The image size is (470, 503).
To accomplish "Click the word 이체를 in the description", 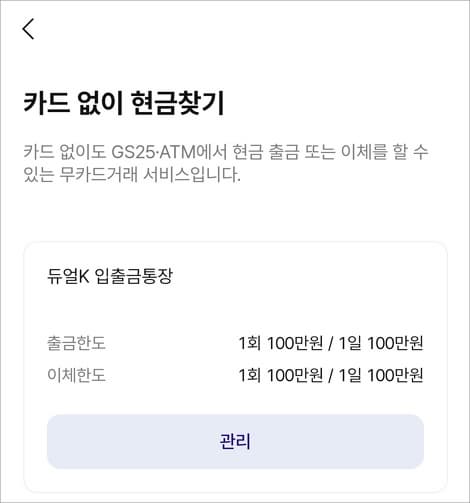I will point(364,152).
